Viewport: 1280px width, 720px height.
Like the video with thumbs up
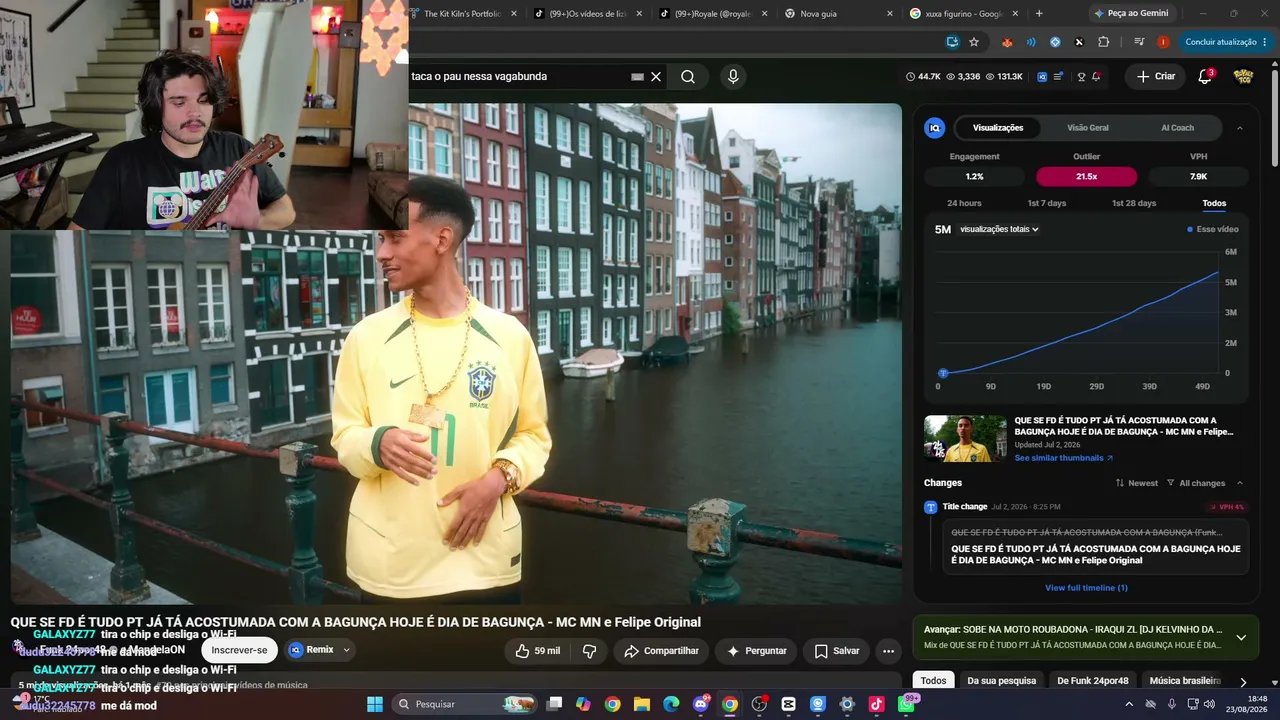pyautogui.click(x=537, y=651)
